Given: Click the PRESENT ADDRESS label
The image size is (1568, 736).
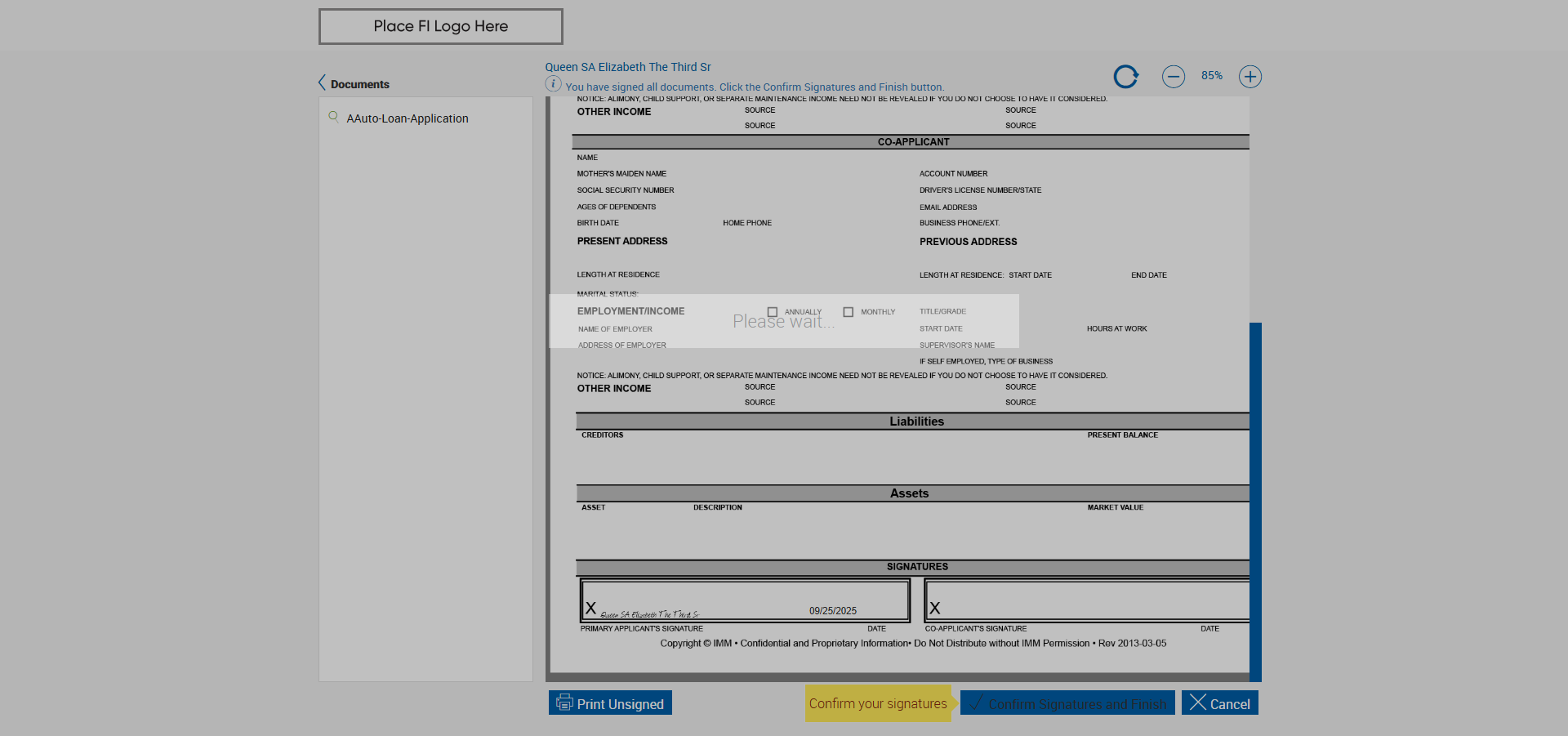Looking at the screenshot, I should [622, 241].
